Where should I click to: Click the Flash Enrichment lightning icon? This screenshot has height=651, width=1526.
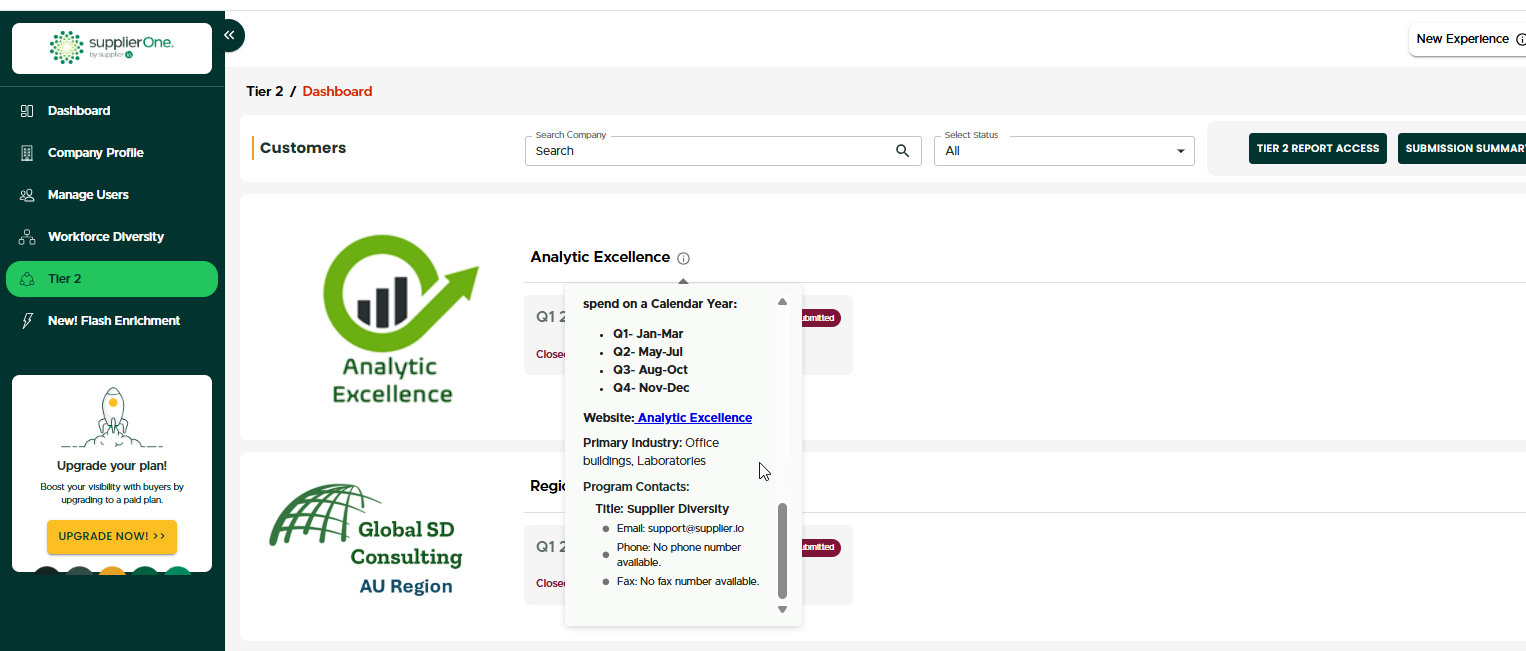coord(27,321)
